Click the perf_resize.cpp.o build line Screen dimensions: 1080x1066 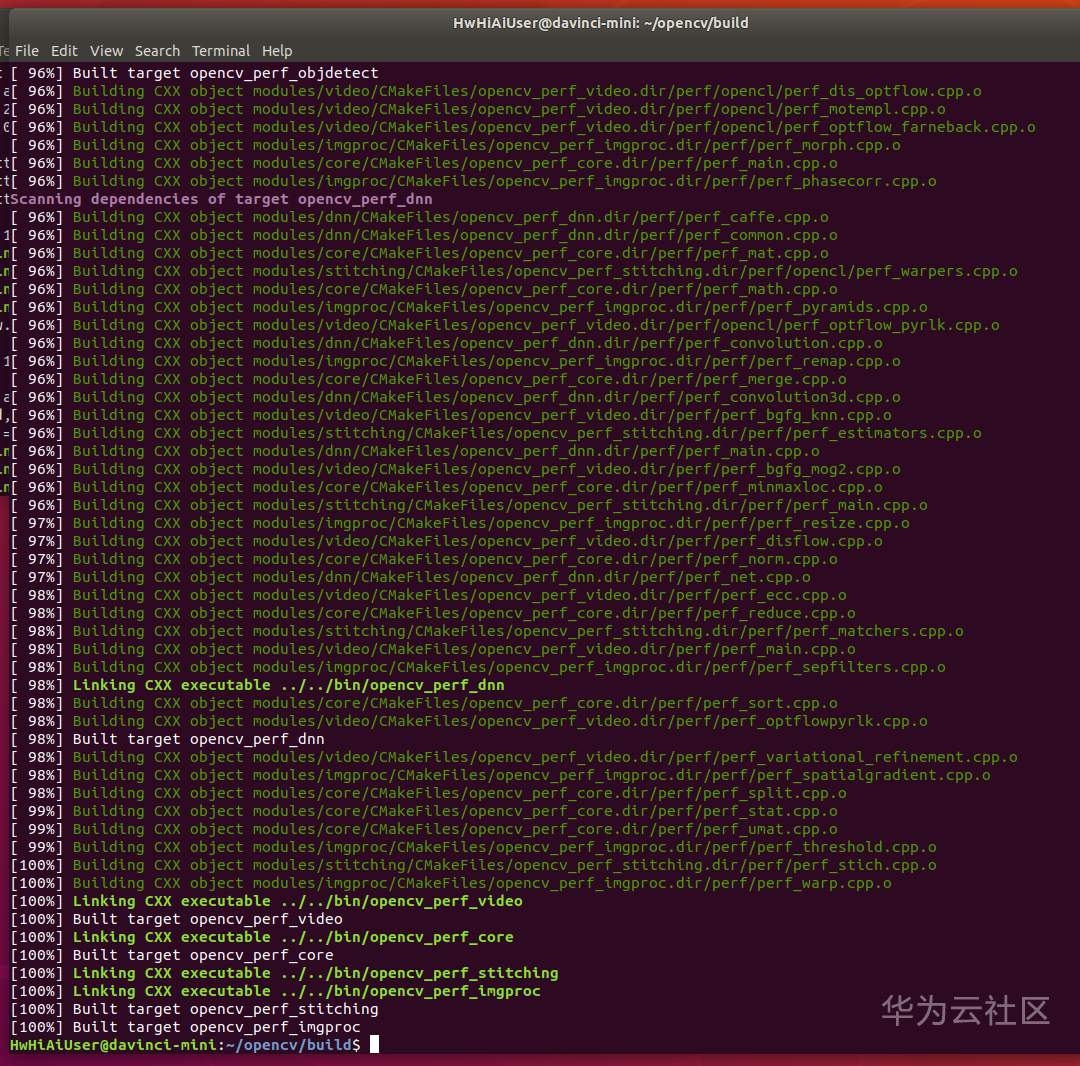pos(460,523)
